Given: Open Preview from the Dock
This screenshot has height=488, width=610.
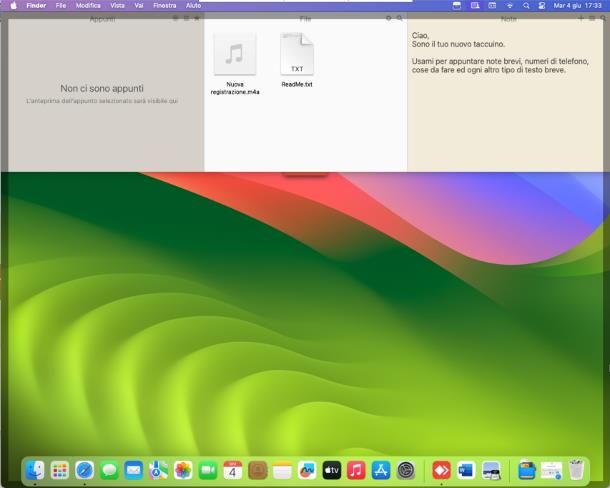Looking at the screenshot, I should (x=491, y=470).
